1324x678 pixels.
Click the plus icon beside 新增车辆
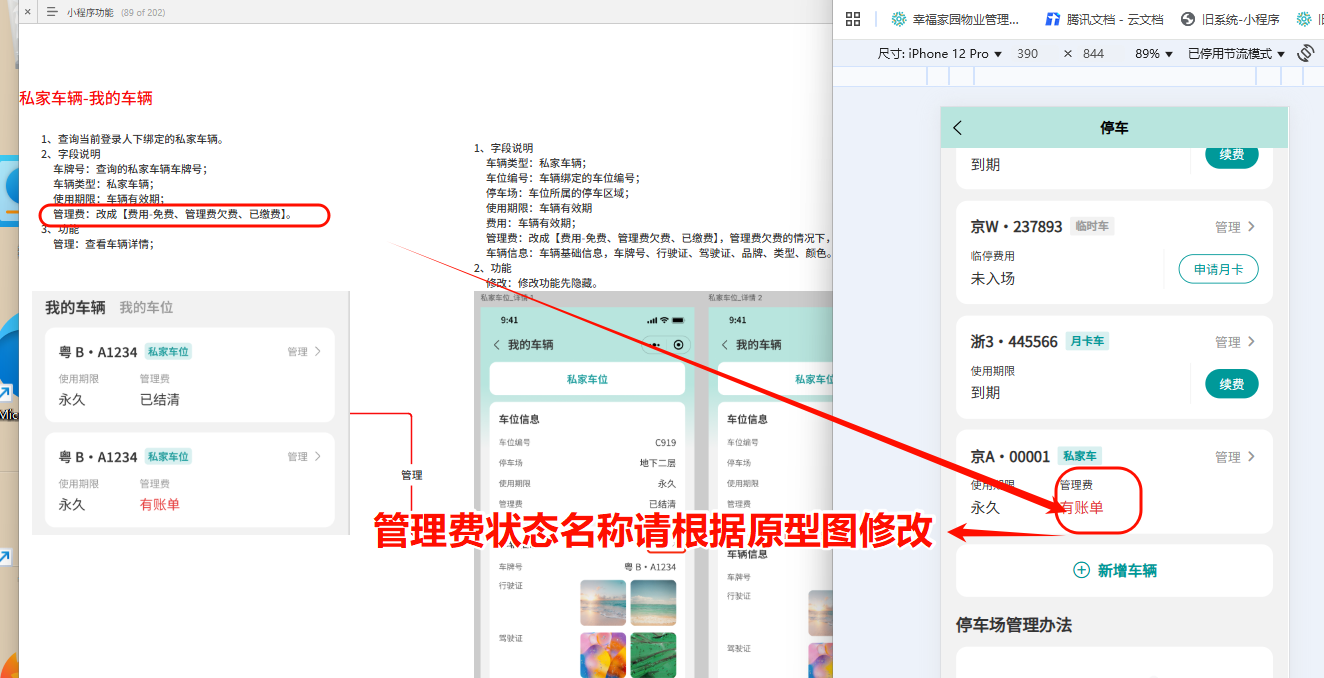(1081, 569)
